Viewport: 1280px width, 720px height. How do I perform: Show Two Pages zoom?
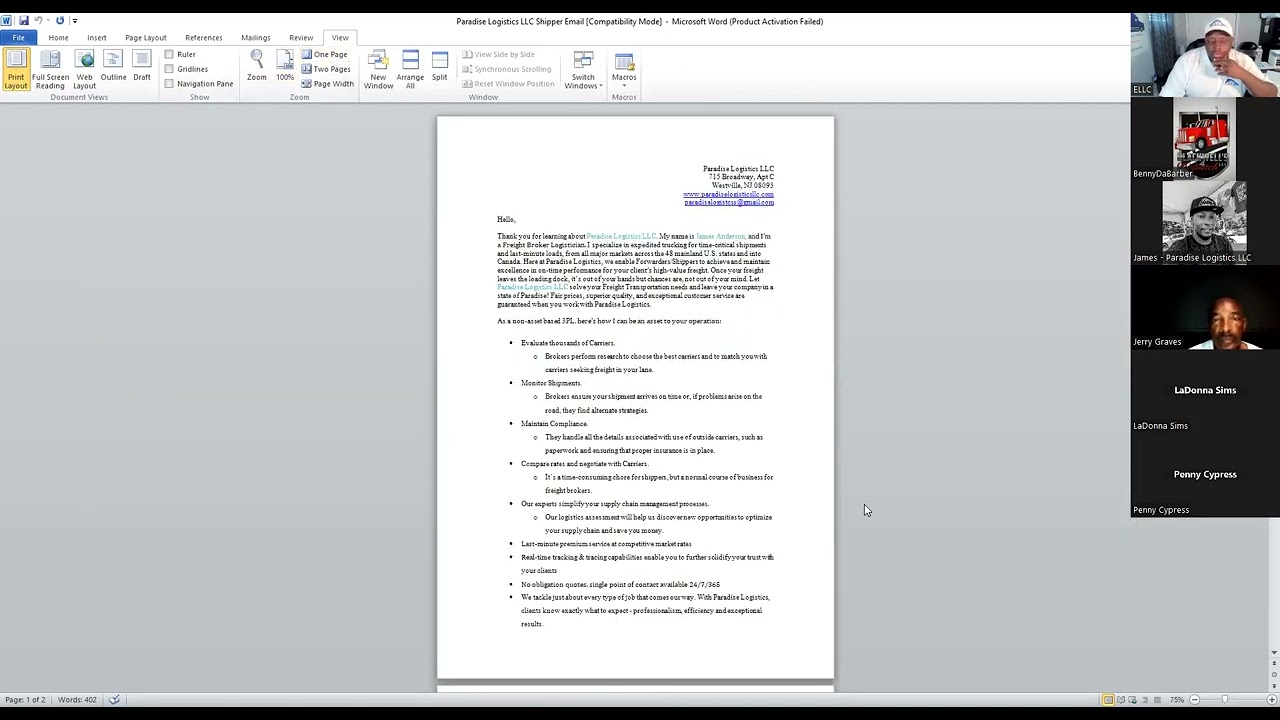(326, 69)
